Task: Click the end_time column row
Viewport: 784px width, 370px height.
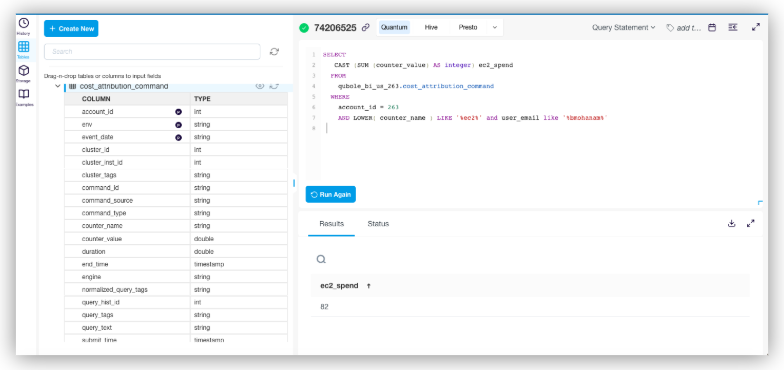Action: [x=176, y=264]
